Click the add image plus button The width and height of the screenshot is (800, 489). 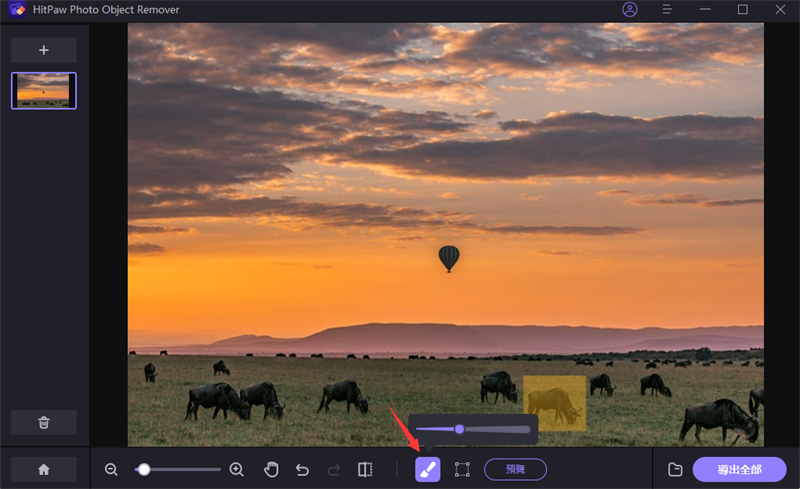[x=44, y=50]
